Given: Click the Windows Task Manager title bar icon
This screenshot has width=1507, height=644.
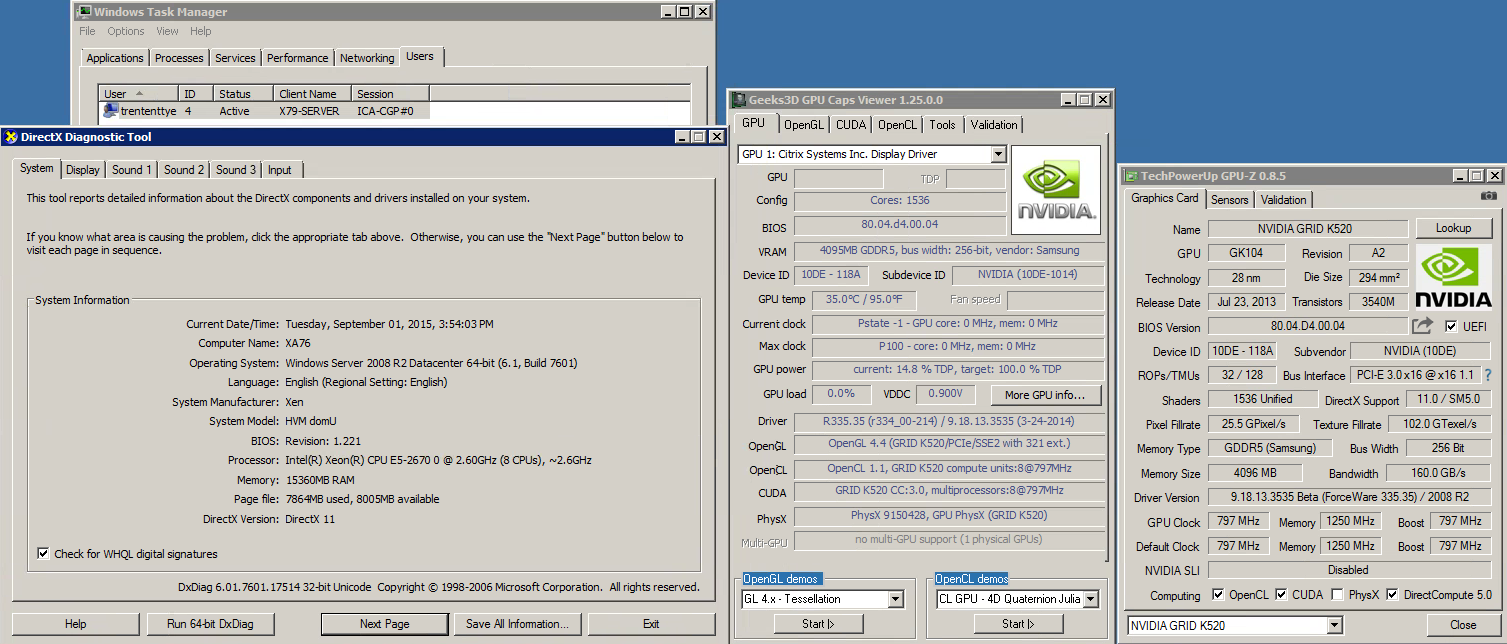Looking at the screenshot, I should [x=84, y=12].
